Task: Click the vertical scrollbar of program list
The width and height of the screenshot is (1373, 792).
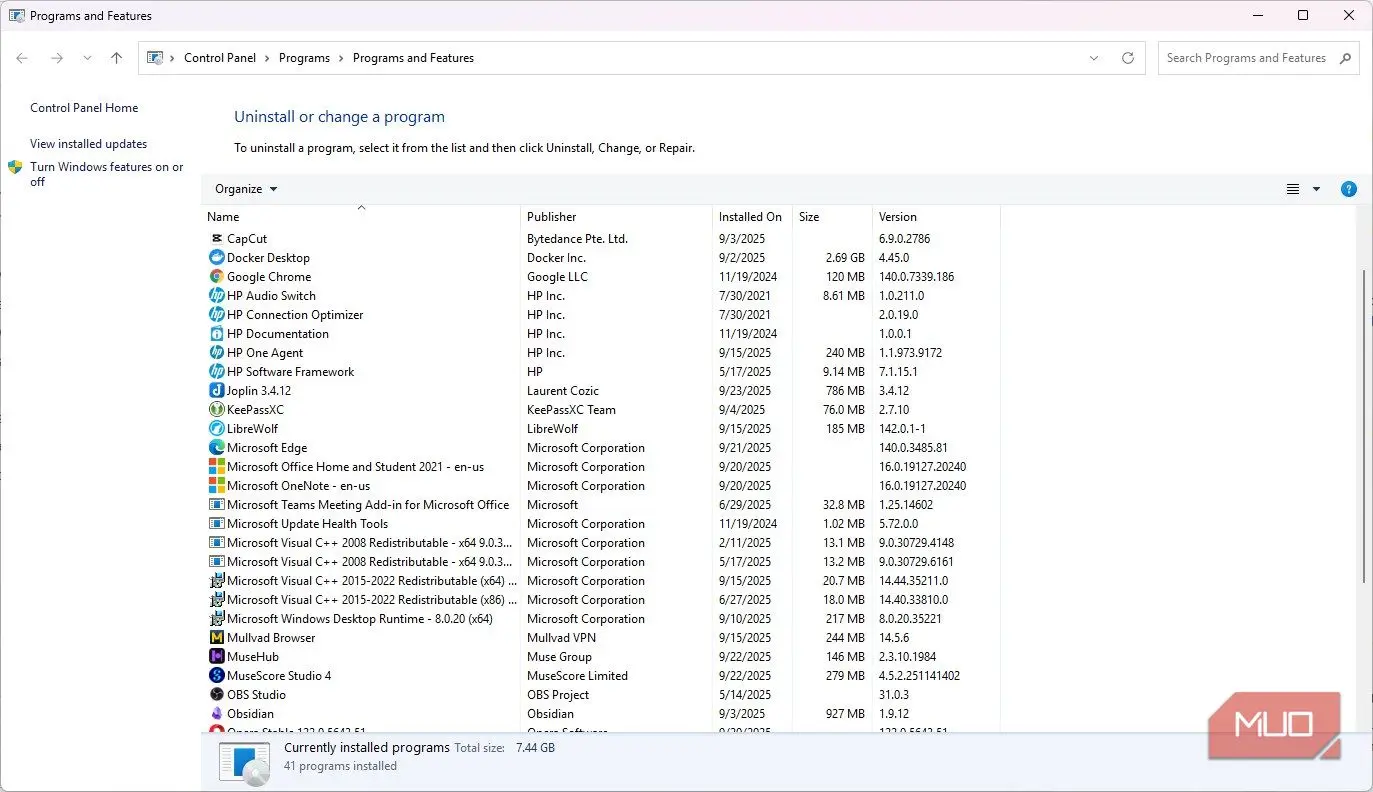Action: coord(1364,426)
